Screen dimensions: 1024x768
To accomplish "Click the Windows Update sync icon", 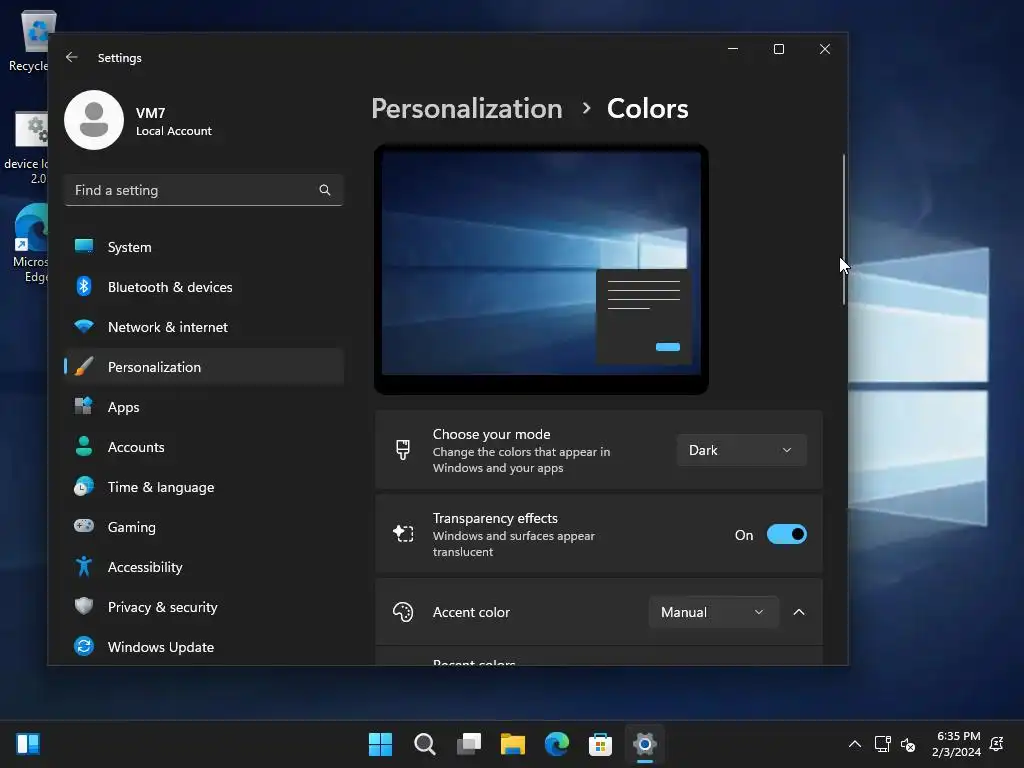I will (x=84, y=647).
